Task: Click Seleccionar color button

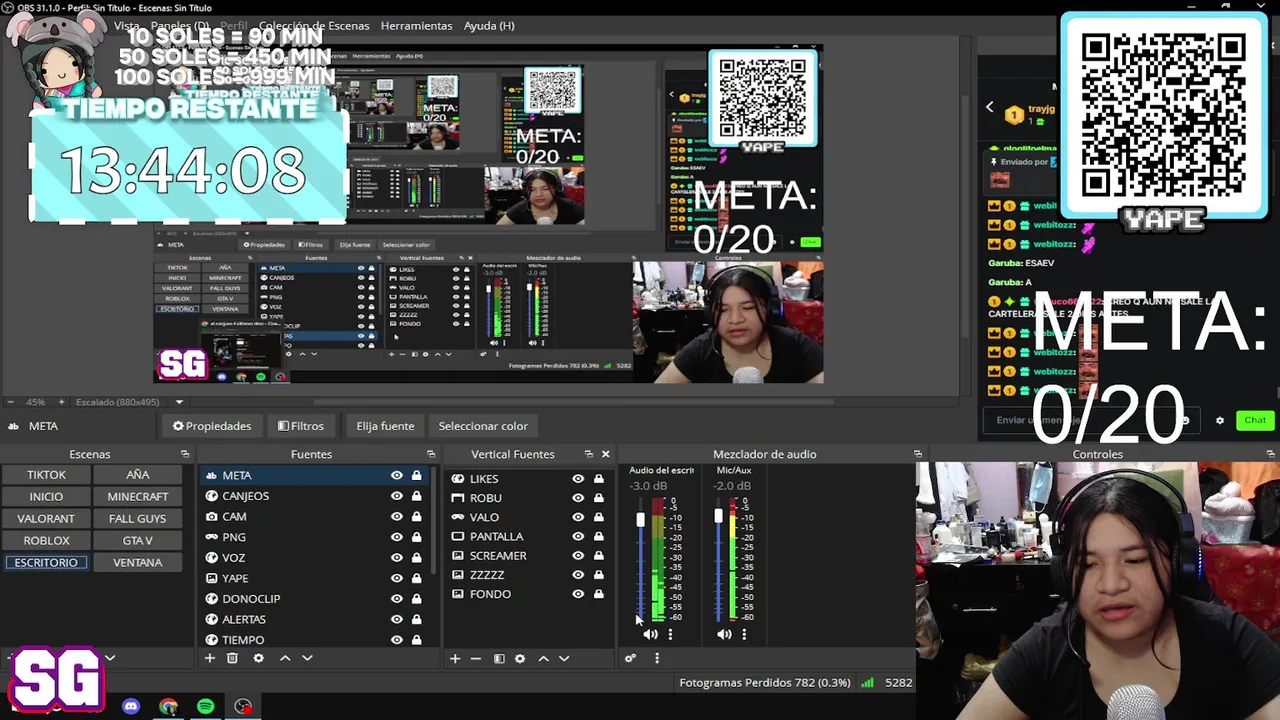Action: 483,426
